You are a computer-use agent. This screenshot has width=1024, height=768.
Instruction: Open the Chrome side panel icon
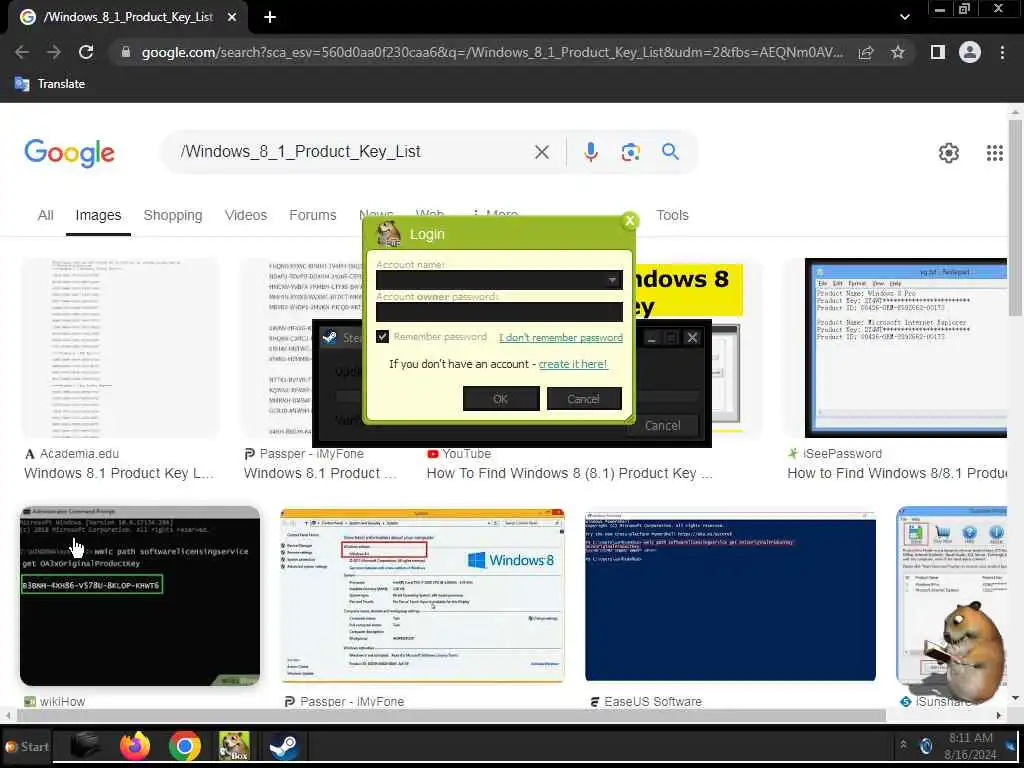pos(937,52)
